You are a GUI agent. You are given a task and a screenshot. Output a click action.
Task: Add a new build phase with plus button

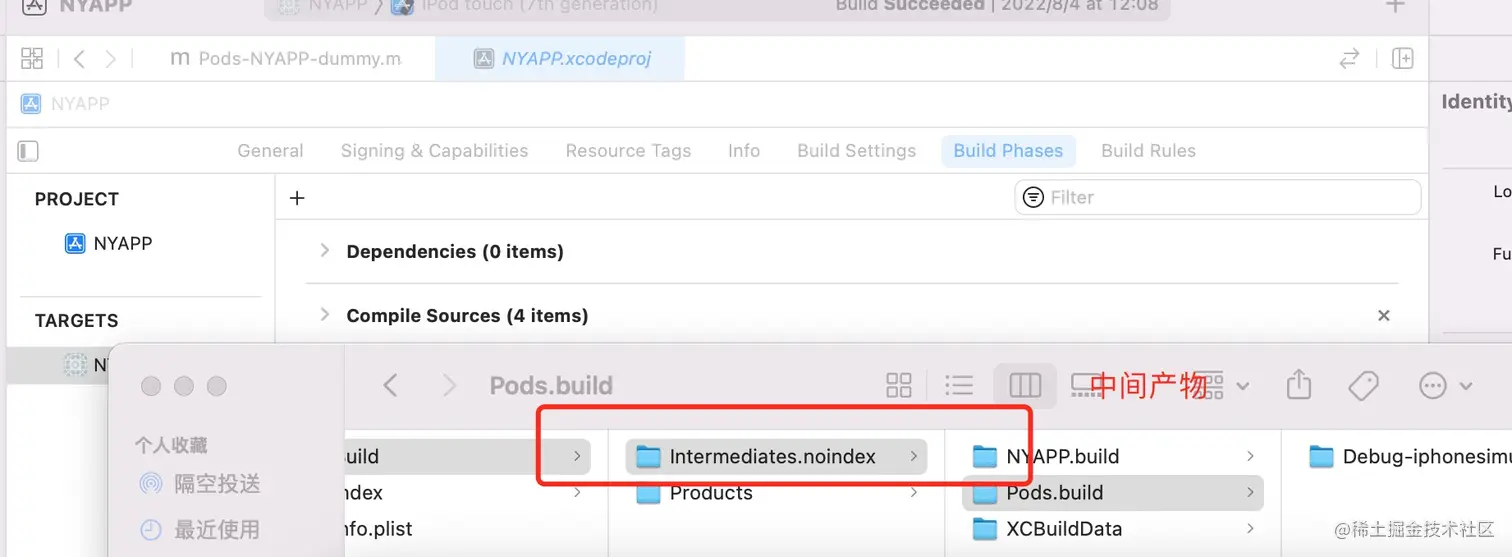point(297,198)
